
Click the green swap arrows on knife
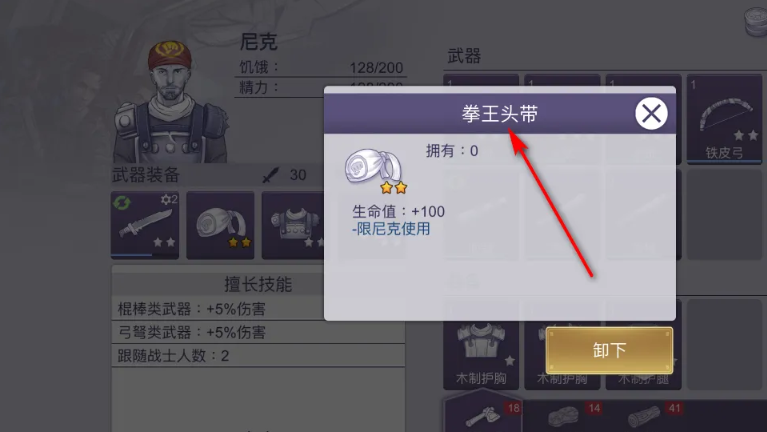tap(121, 202)
